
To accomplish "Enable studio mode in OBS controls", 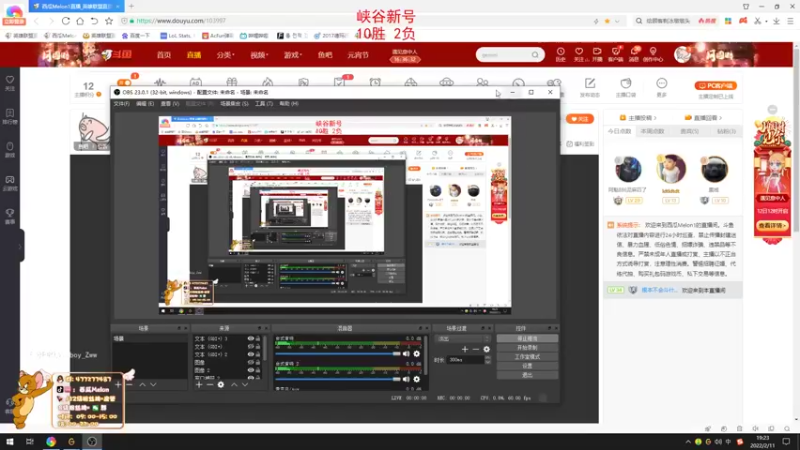I will (x=527, y=357).
